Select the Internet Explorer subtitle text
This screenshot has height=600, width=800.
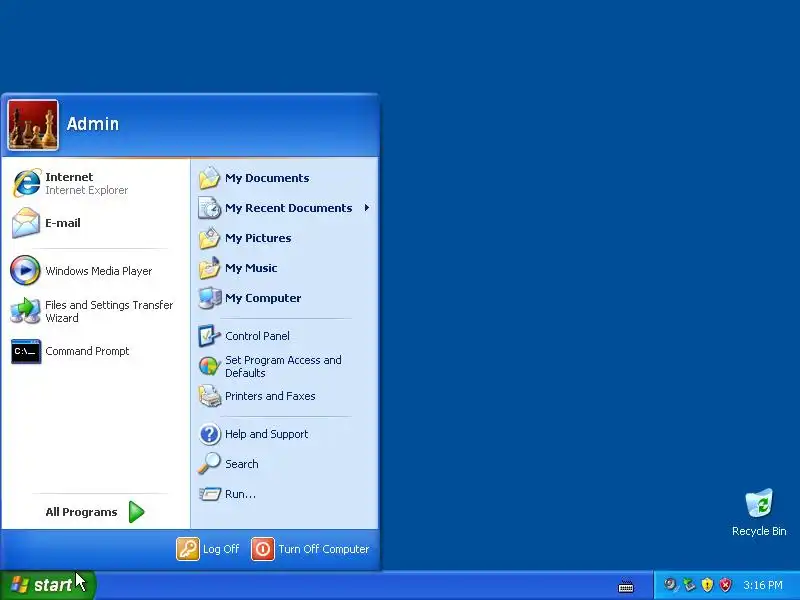click(87, 190)
